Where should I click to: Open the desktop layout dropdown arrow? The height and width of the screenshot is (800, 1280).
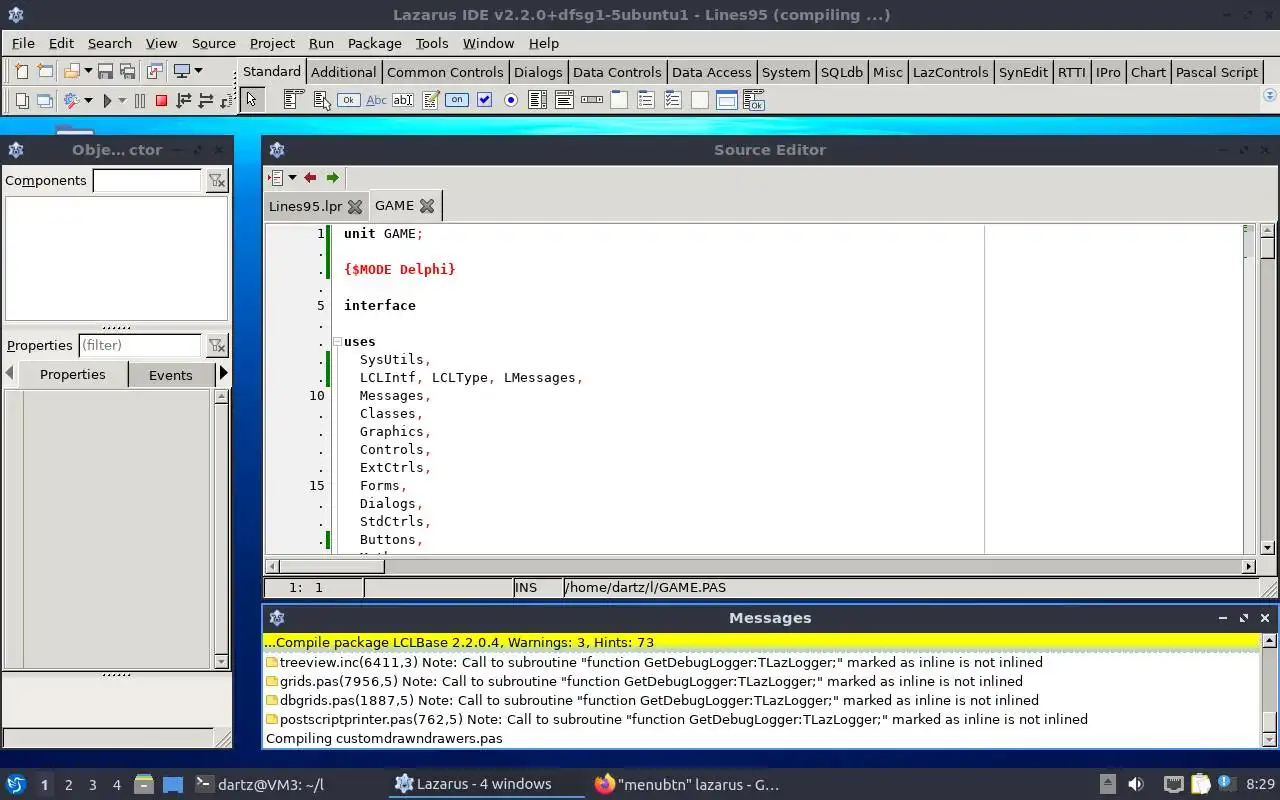coord(198,71)
